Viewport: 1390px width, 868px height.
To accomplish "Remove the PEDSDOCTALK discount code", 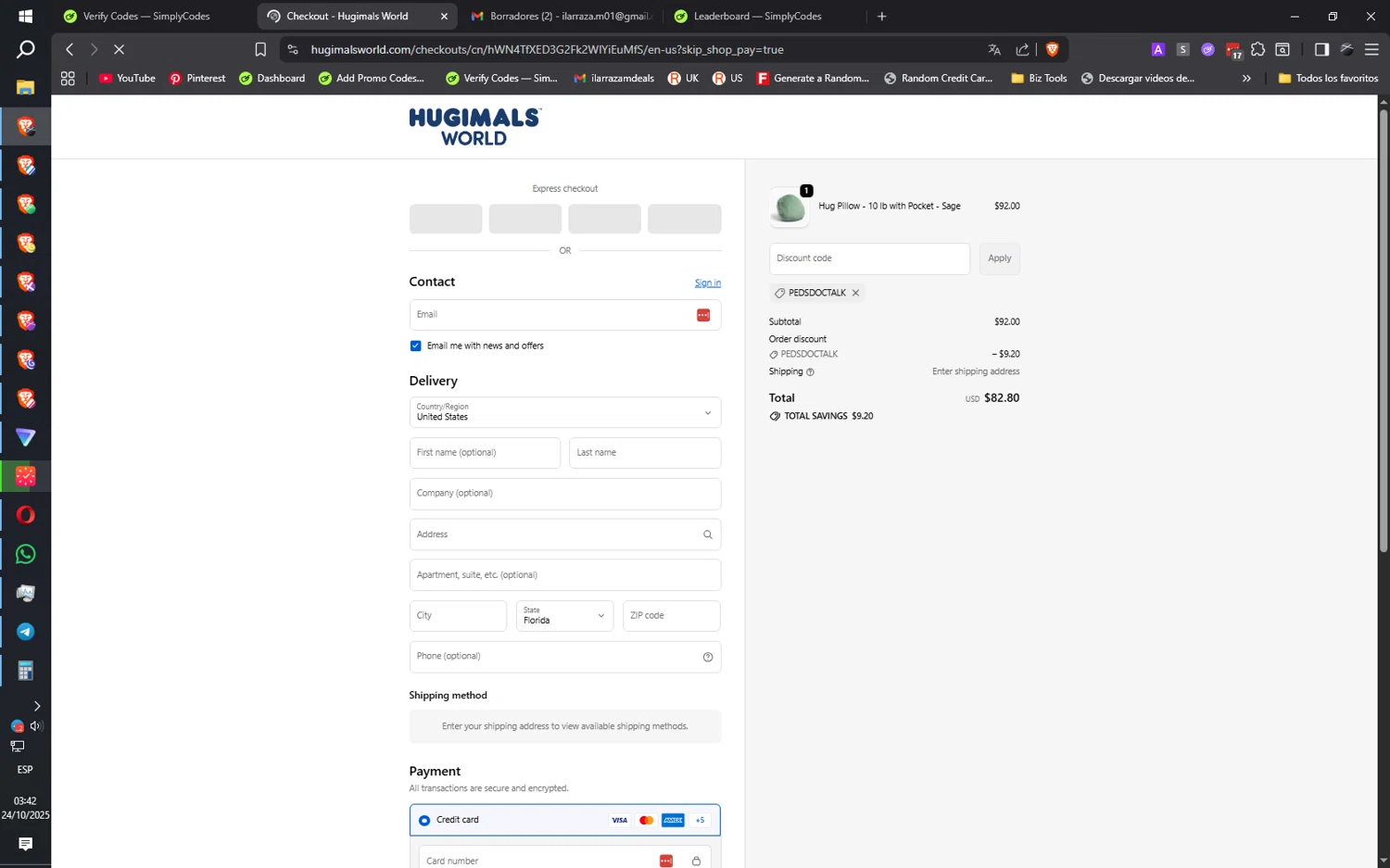I will pyautogui.click(x=855, y=293).
